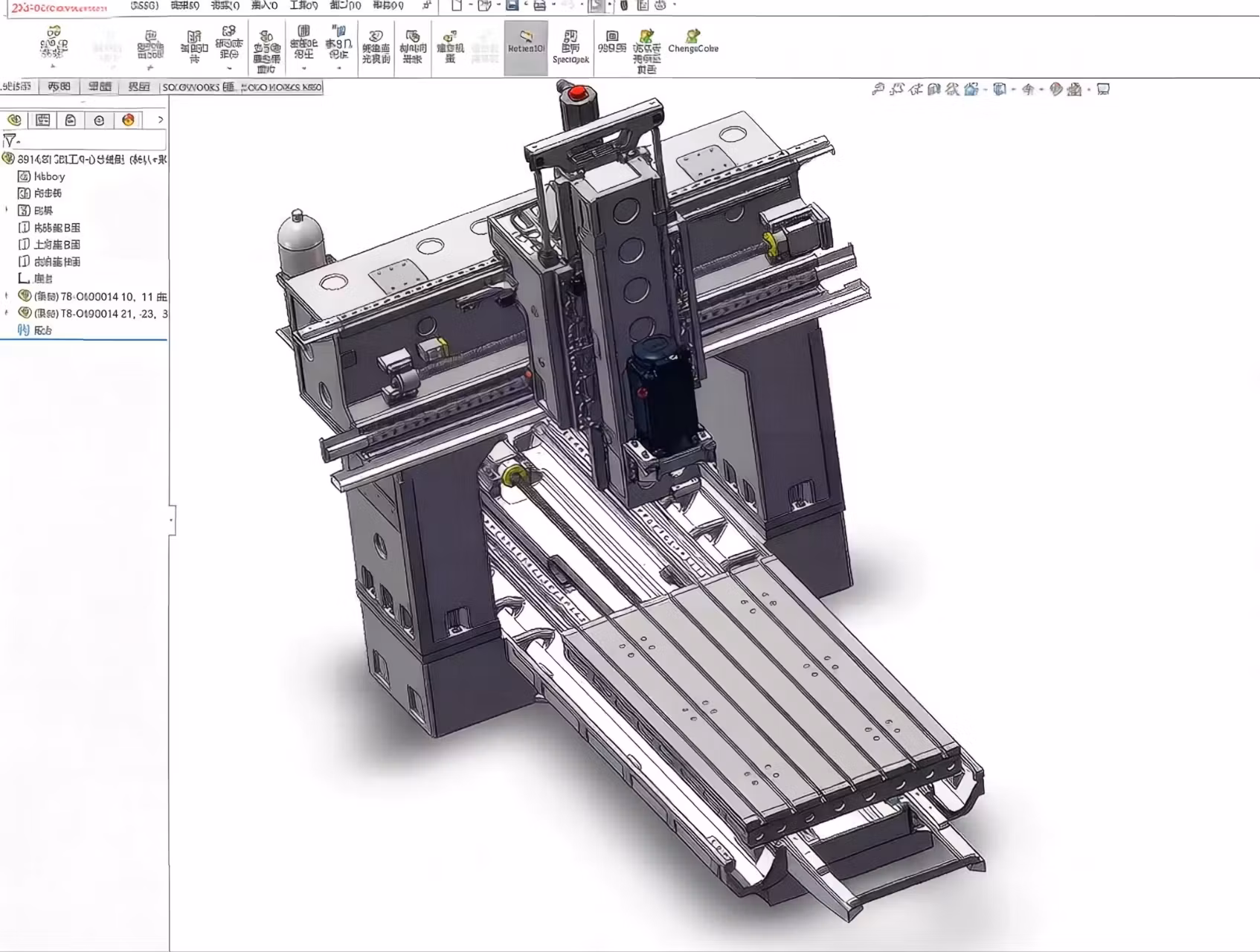This screenshot has width=1260, height=952.
Task: Expand the first 78-O100014 component node
Action: point(7,296)
